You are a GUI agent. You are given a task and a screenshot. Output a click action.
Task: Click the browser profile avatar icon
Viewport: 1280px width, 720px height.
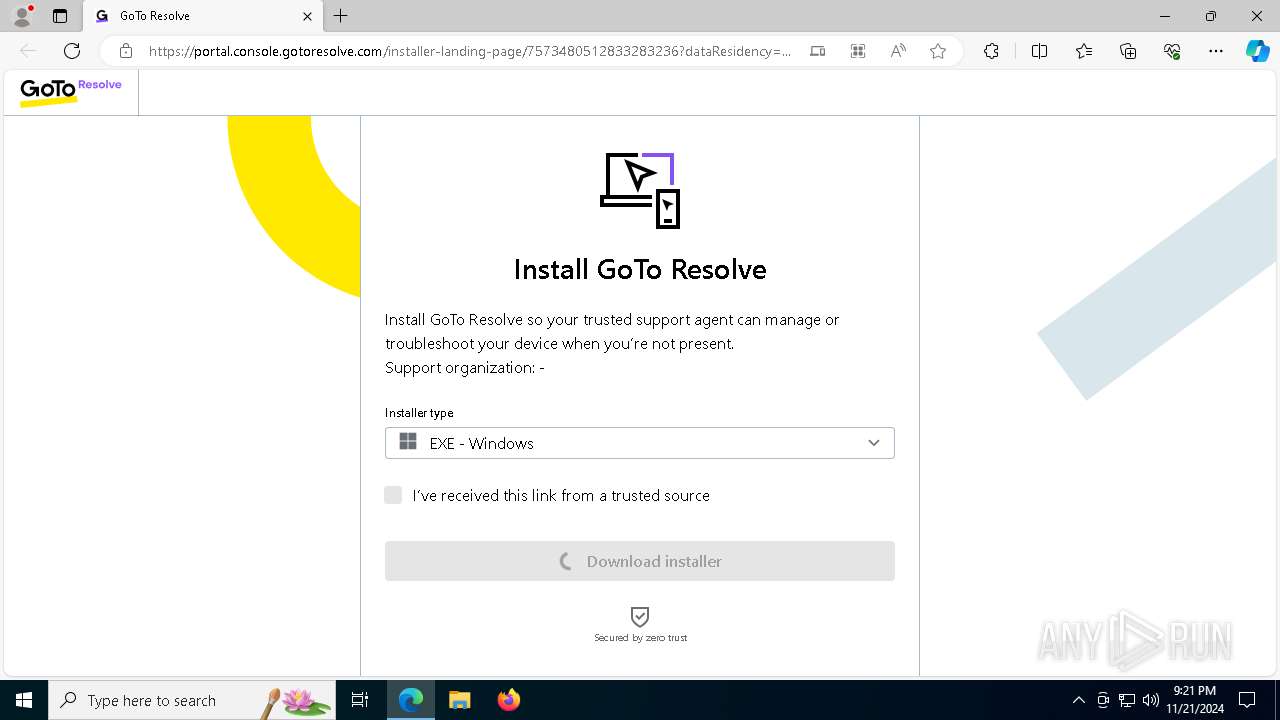click(x=22, y=16)
